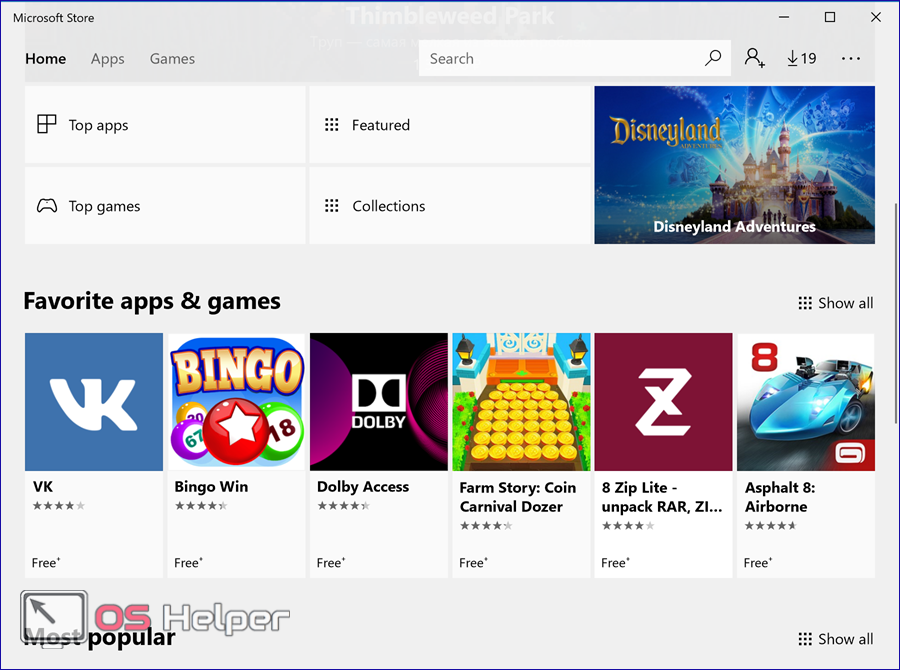The height and width of the screenshot is (670, 900).
Task: Select the Dolby Access app icon
Action: (x=379, y=402)
